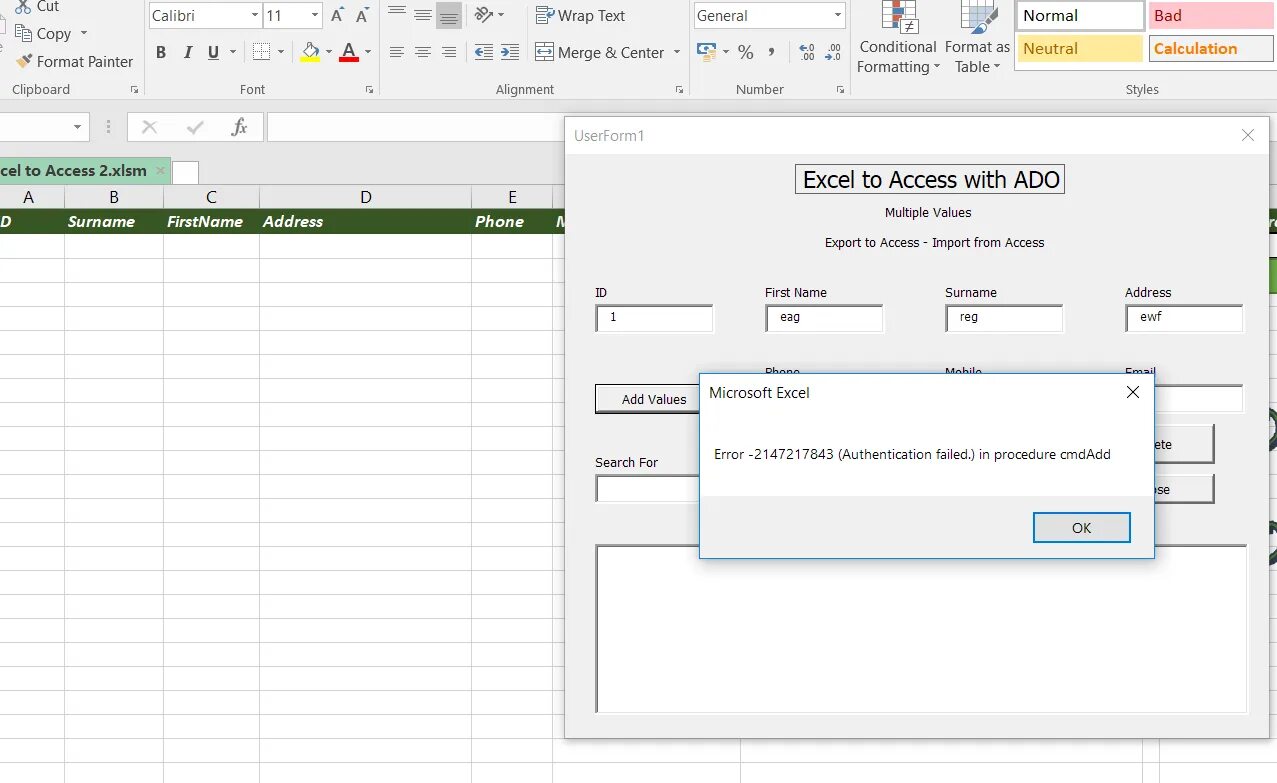Select Middle Align icon
This screenshot has height=783, width=1277.
click(423, 15)
